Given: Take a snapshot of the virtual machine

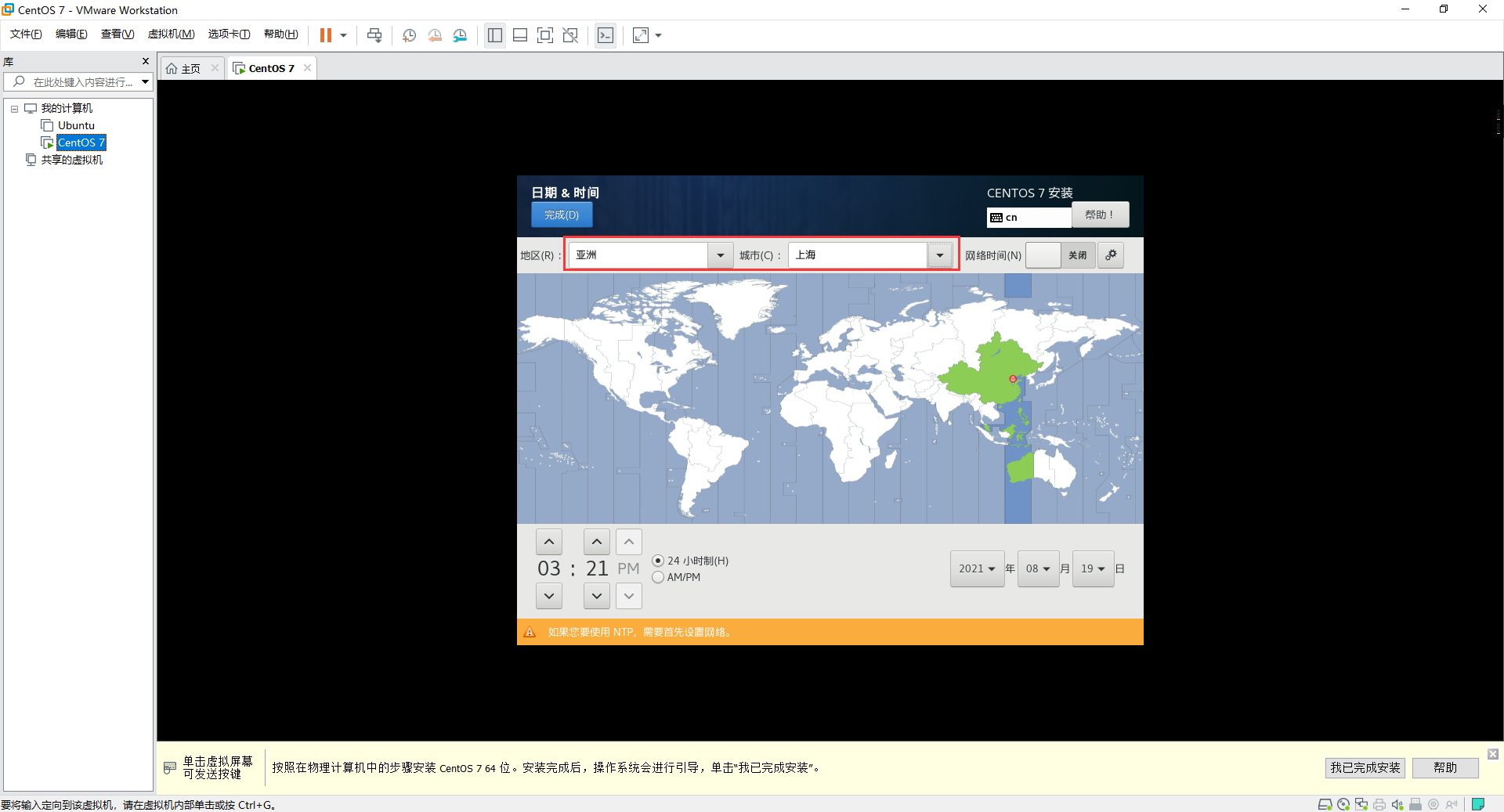Looking at the screenshot, I should pyautogui.click(x=409, y=35).
